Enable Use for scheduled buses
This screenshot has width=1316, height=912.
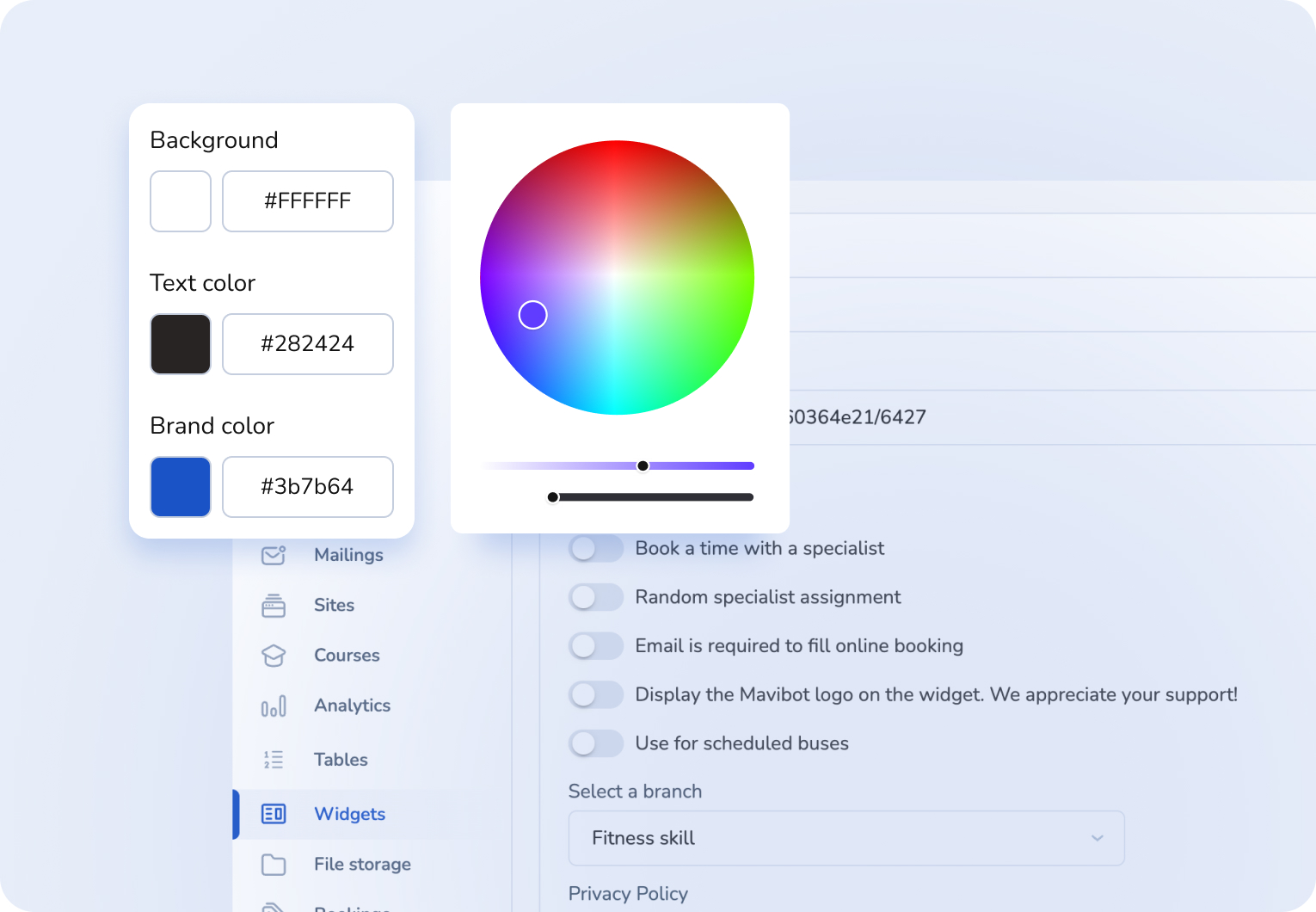pos(596,743)
